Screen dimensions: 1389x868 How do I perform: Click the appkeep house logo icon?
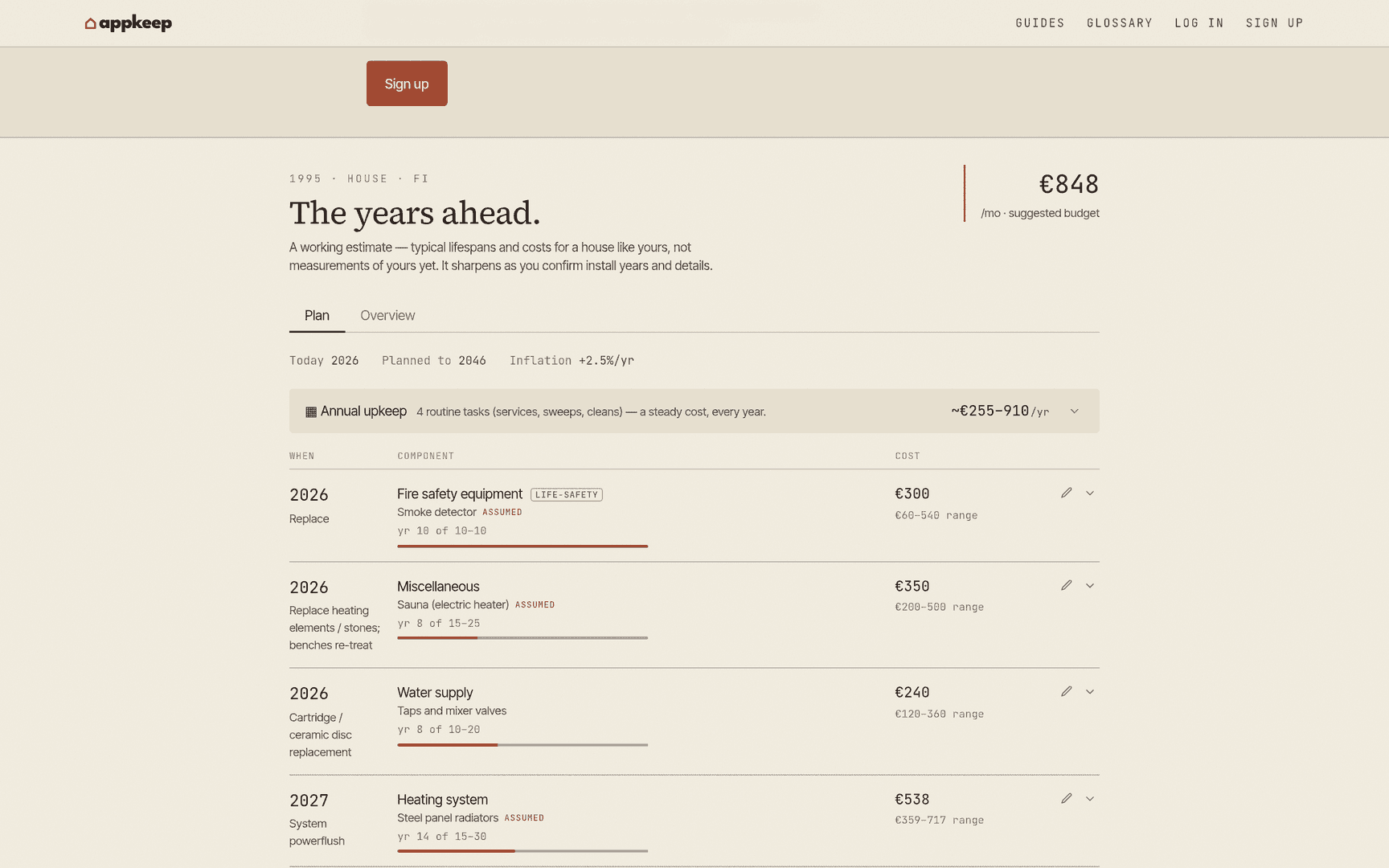click(x=91, y=23)
